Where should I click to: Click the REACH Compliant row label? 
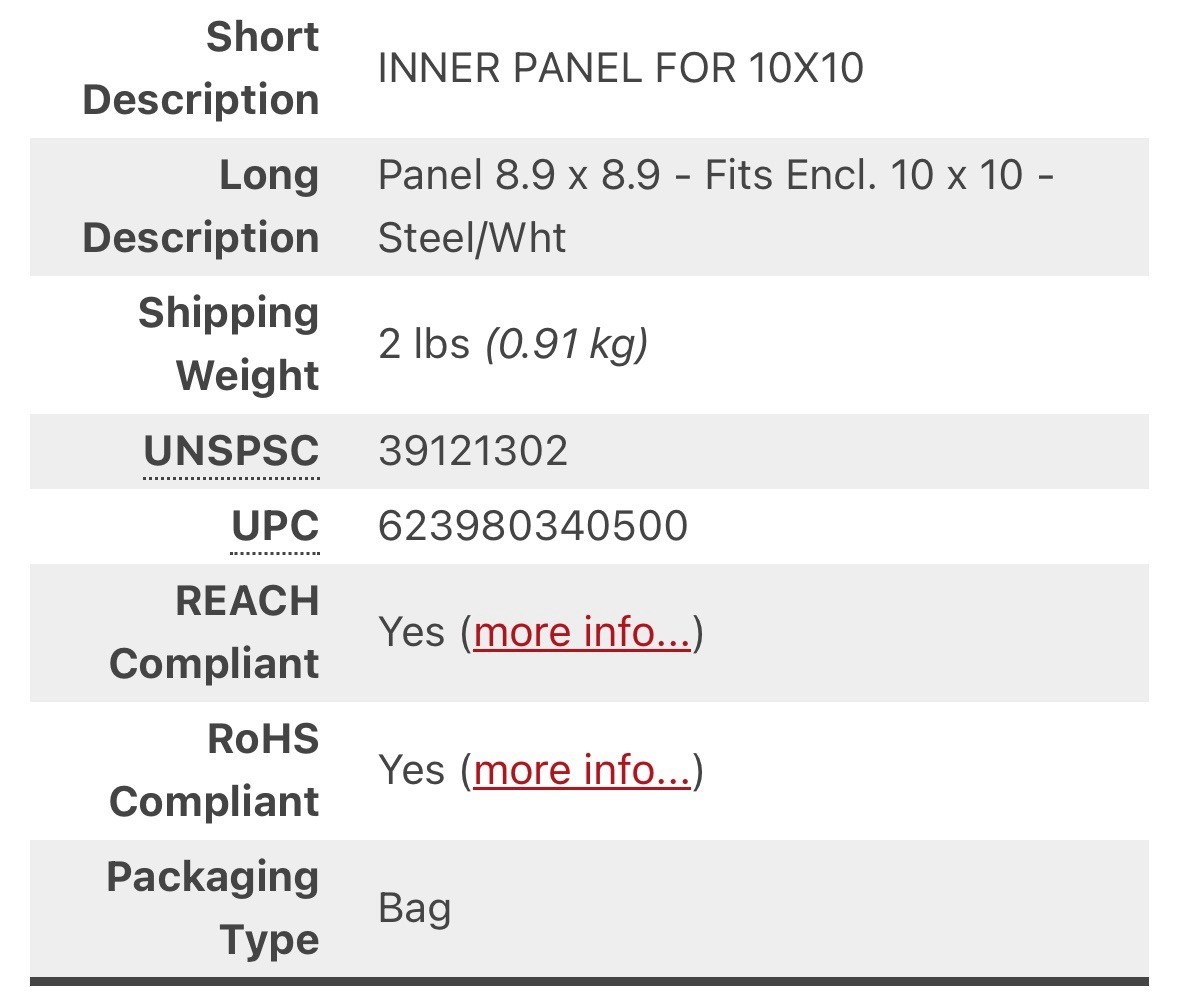click(214, 632)
